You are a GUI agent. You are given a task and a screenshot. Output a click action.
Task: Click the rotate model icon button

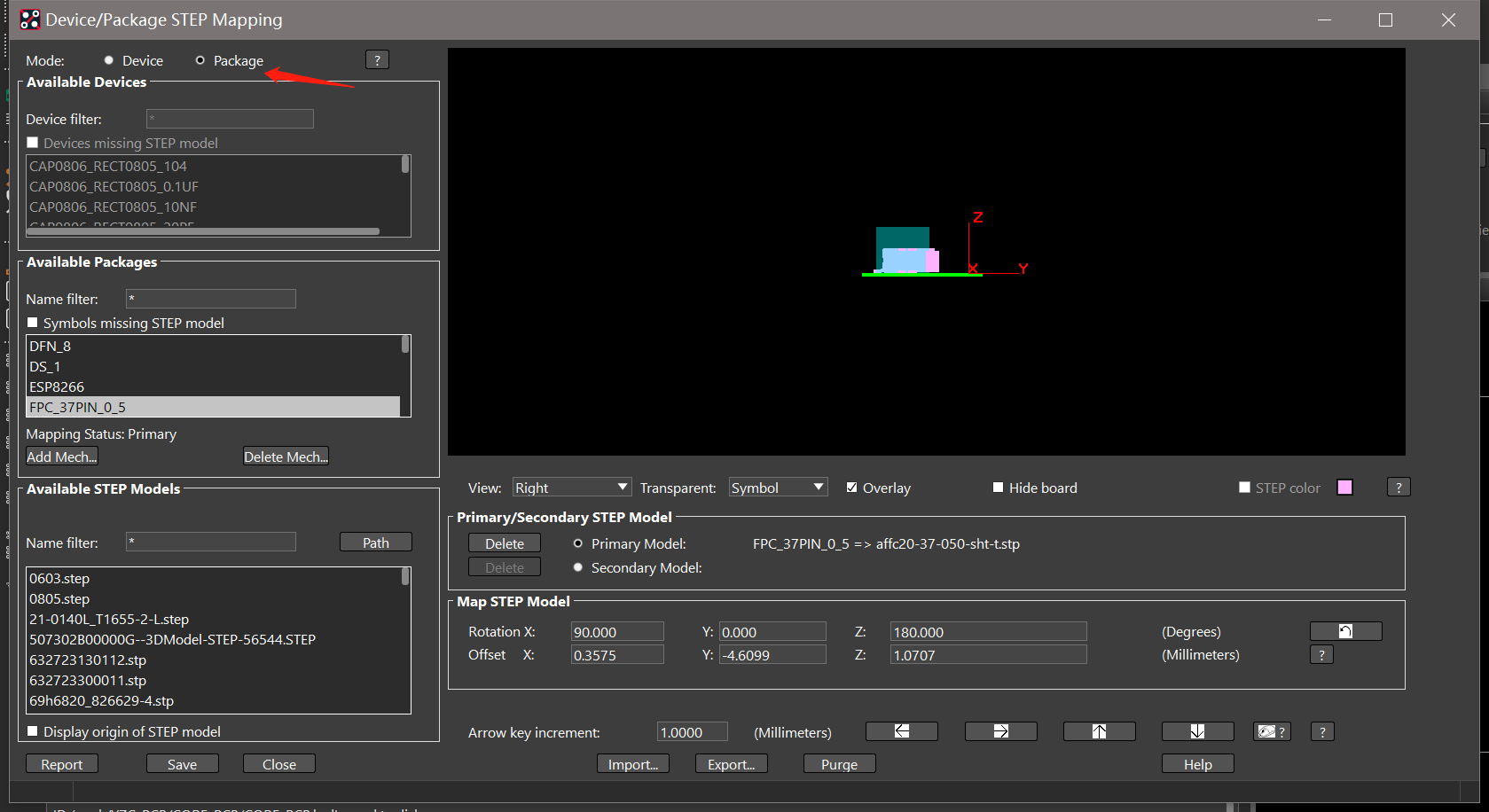pos(1345,631)
